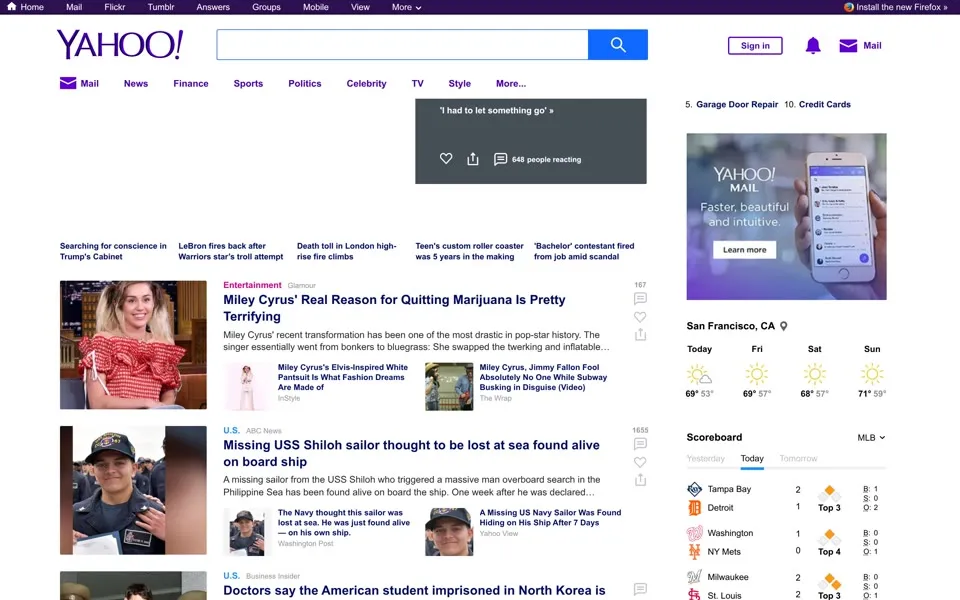Click sailor in navy cap large thumbnail
The height and width of the screenshot is (600, 960).
tap(133, 490)
